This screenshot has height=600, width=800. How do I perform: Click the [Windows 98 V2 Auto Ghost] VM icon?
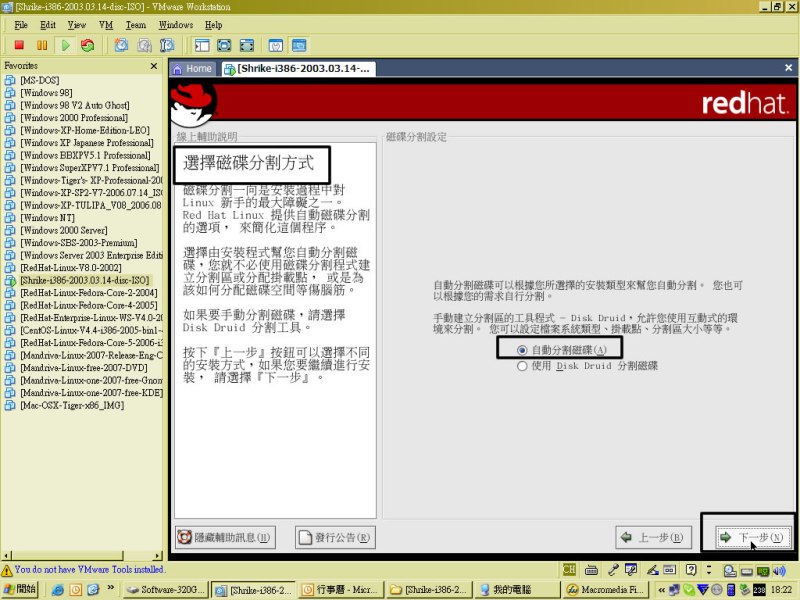pyautogui.click(x=10, y=105)
